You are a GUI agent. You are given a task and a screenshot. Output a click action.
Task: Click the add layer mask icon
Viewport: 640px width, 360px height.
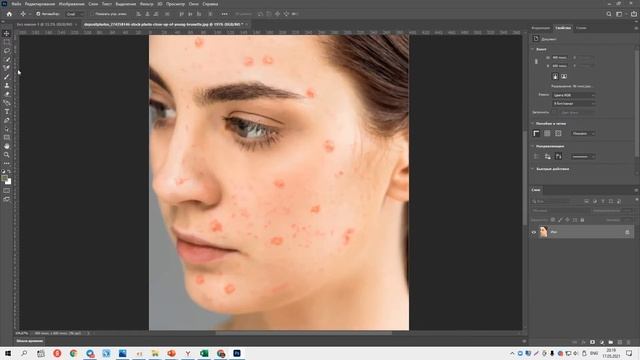click(592, 342)
